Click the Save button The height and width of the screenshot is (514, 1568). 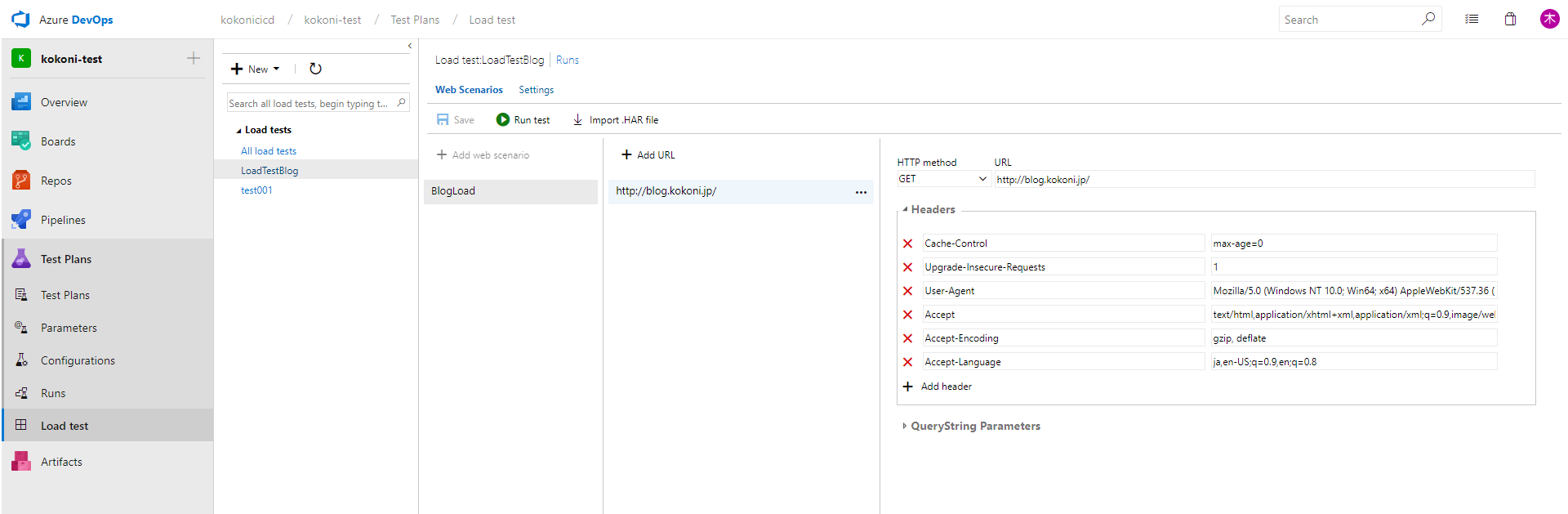tap(455, 119)
